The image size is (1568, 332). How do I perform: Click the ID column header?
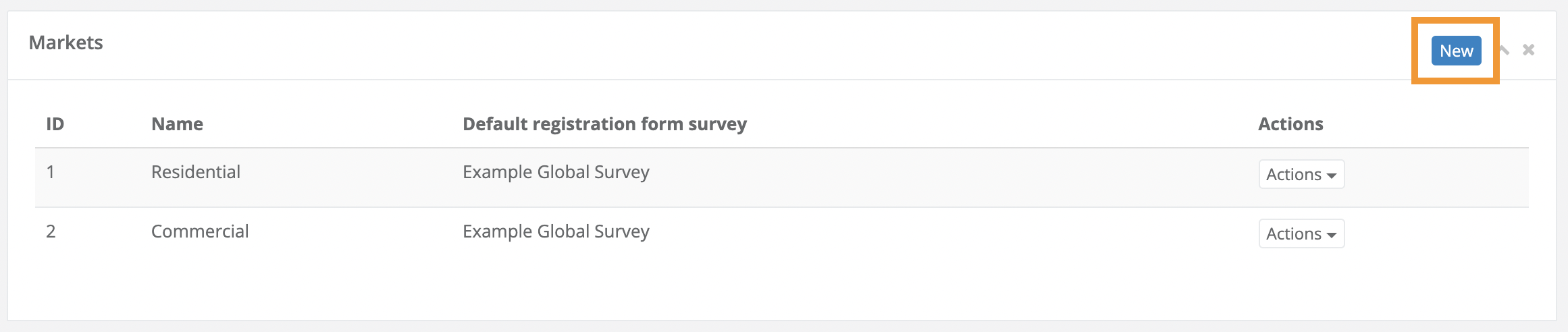click(55, 124)
